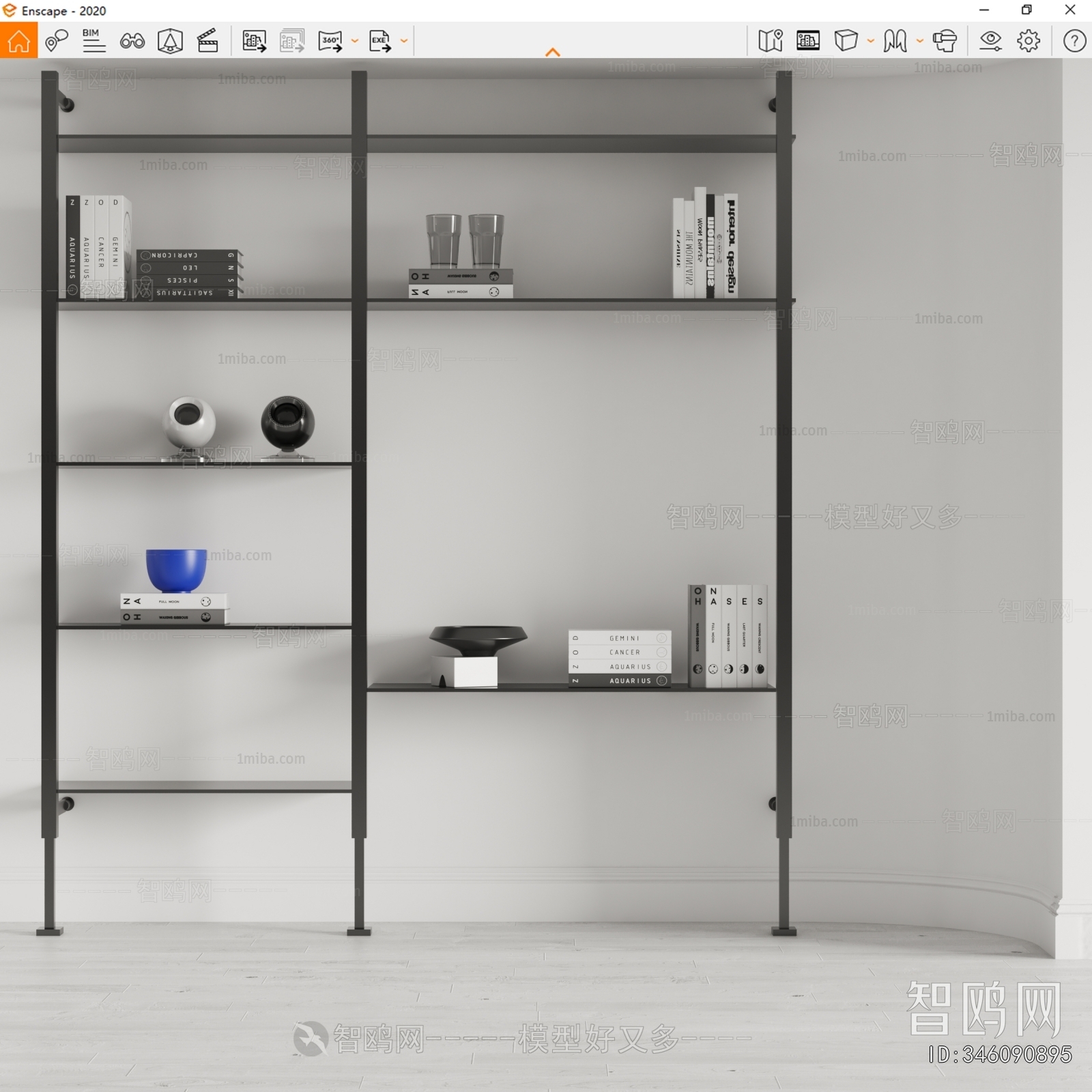Toggle the Mini Map icon

771,41
